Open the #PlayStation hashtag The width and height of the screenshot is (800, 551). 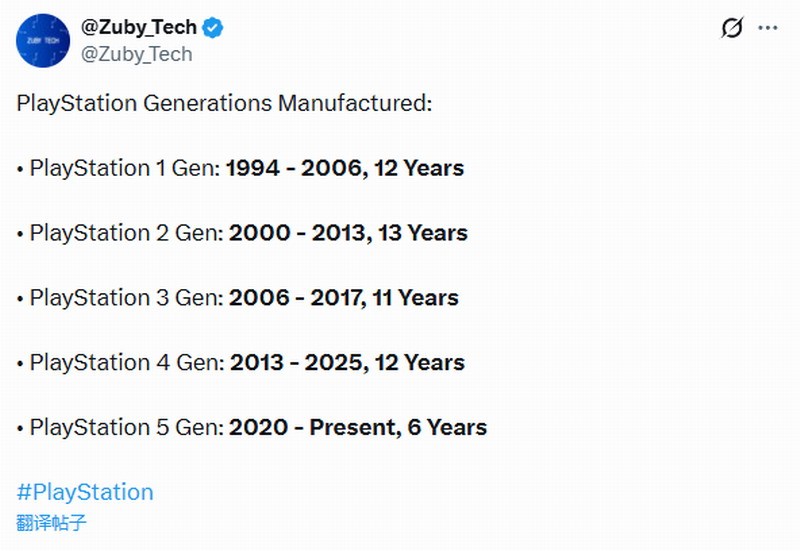point(85,492)
